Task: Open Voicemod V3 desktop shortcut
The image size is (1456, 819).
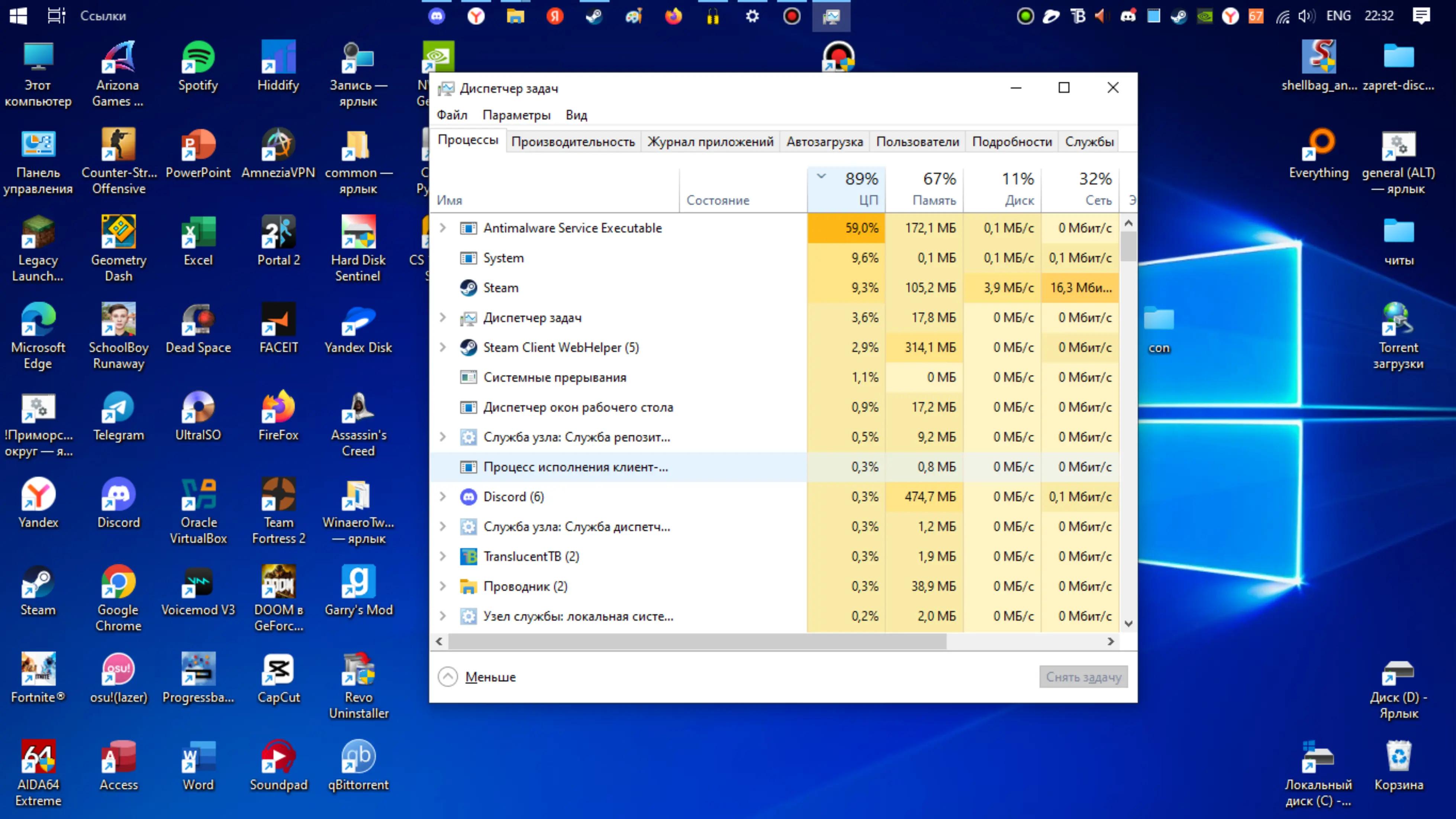Action: coord(198,591)
